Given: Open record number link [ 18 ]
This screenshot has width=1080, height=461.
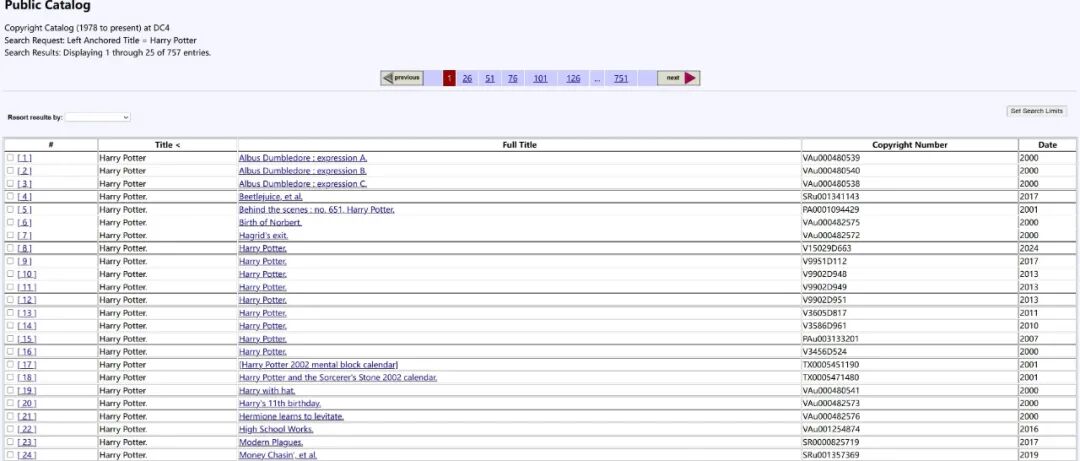Looking at the screenshot, I should tap(26, 378).
